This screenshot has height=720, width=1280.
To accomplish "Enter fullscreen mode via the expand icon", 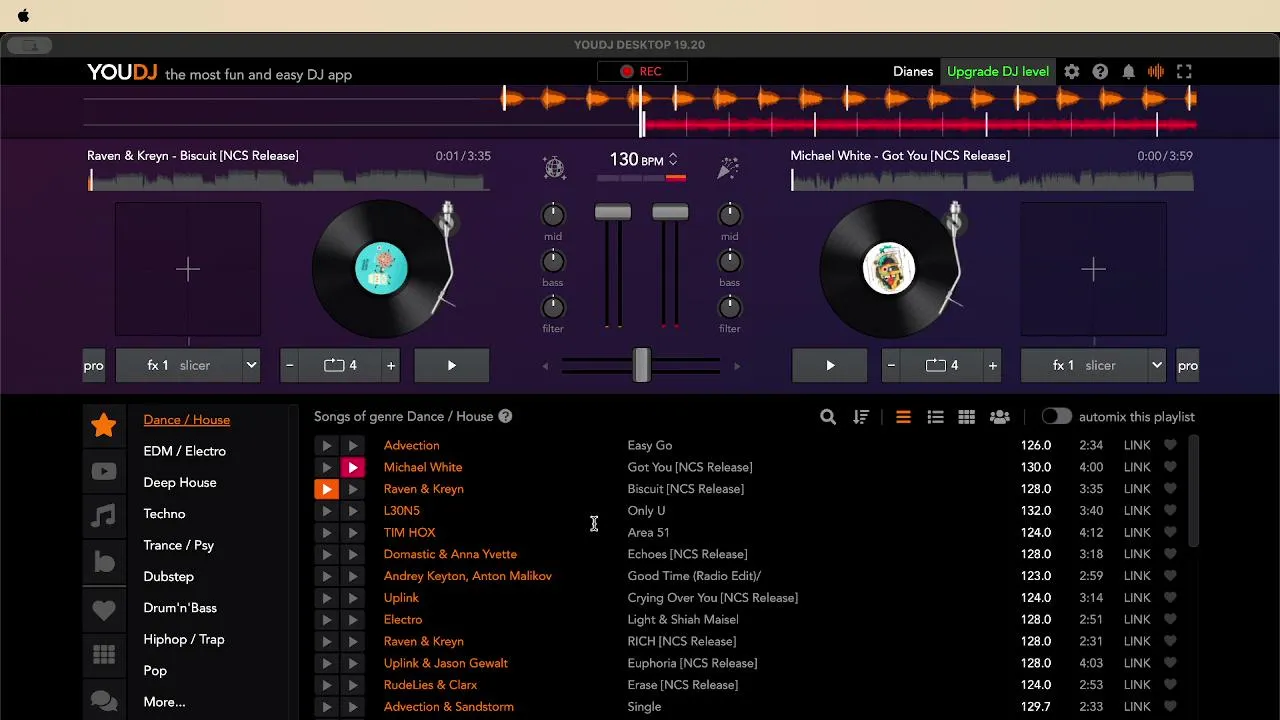I will tap(1184, 72).
